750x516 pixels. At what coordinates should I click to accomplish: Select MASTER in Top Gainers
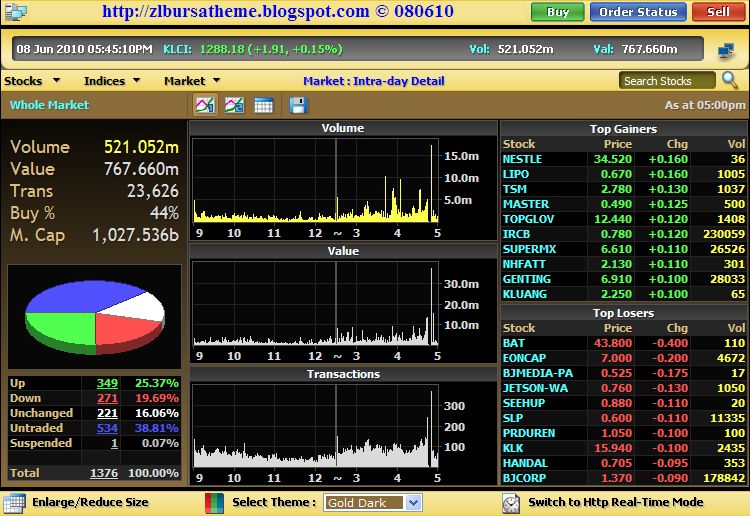coord(526,204)
